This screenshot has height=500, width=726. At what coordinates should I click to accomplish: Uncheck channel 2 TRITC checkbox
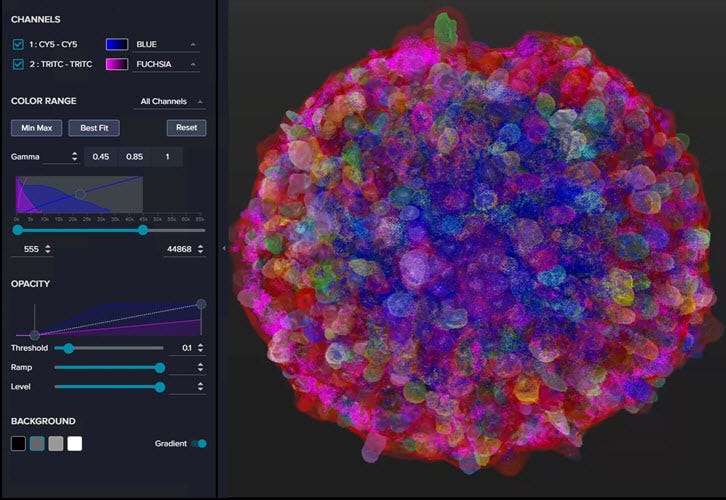click(x=18, y=64)
